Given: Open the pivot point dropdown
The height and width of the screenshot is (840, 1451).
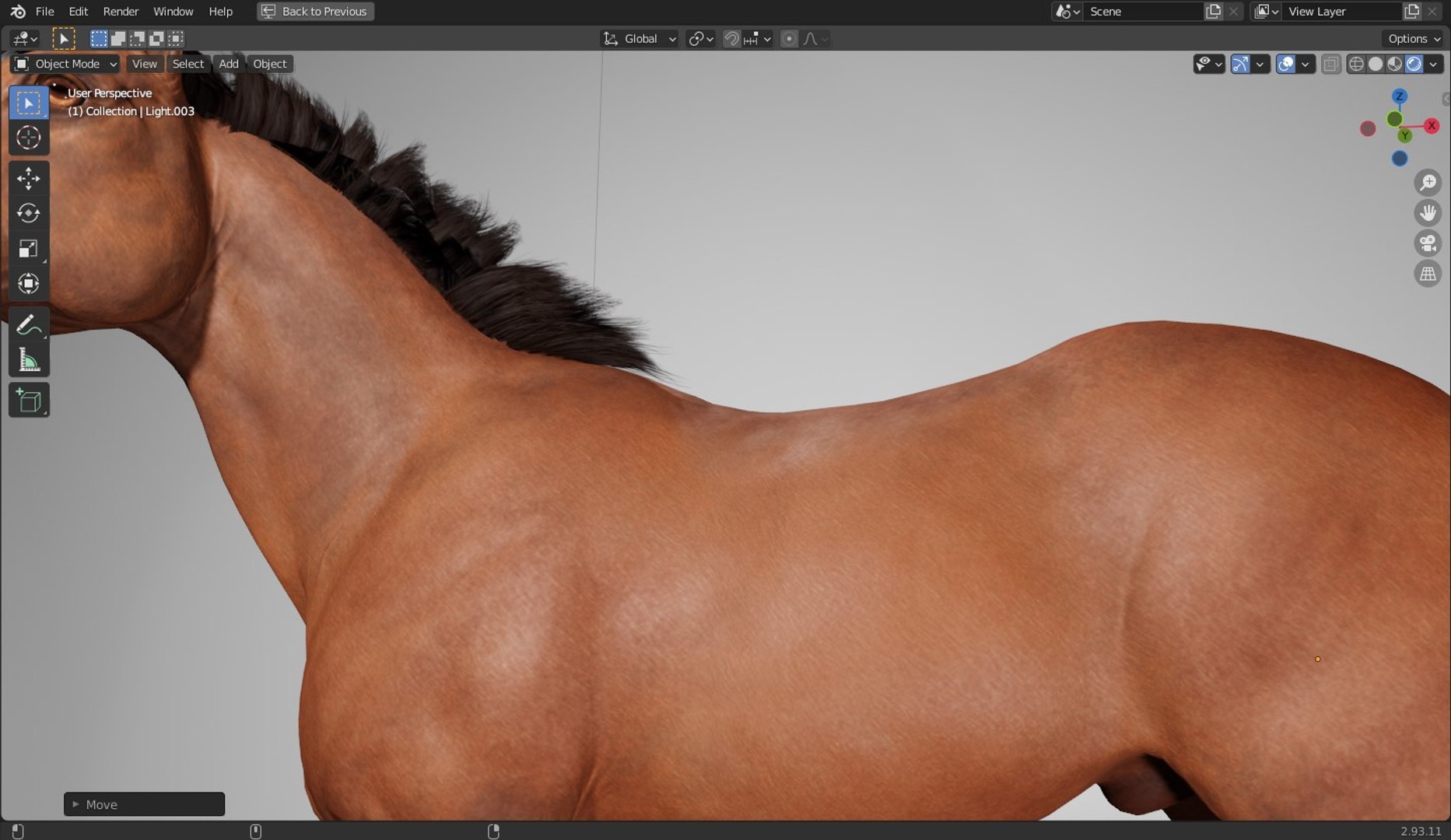Looking at the screenshot, I should point(701,39).
